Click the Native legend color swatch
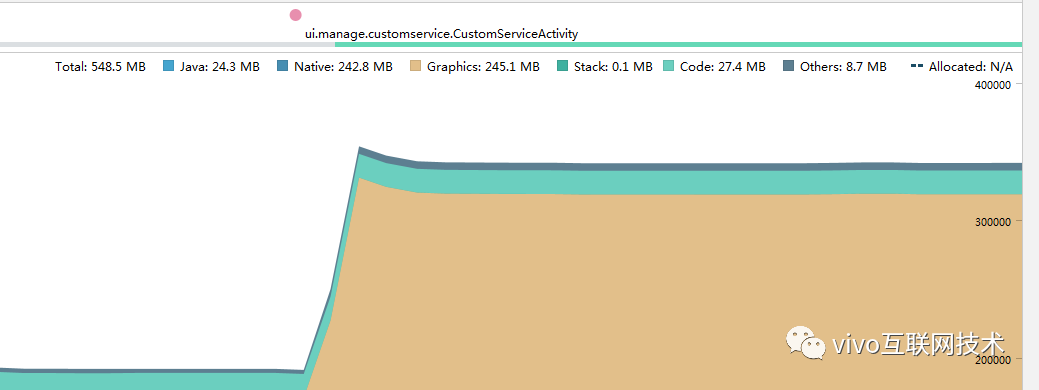The width and height of the screenshot is (1039, 390). click(283, 66)
